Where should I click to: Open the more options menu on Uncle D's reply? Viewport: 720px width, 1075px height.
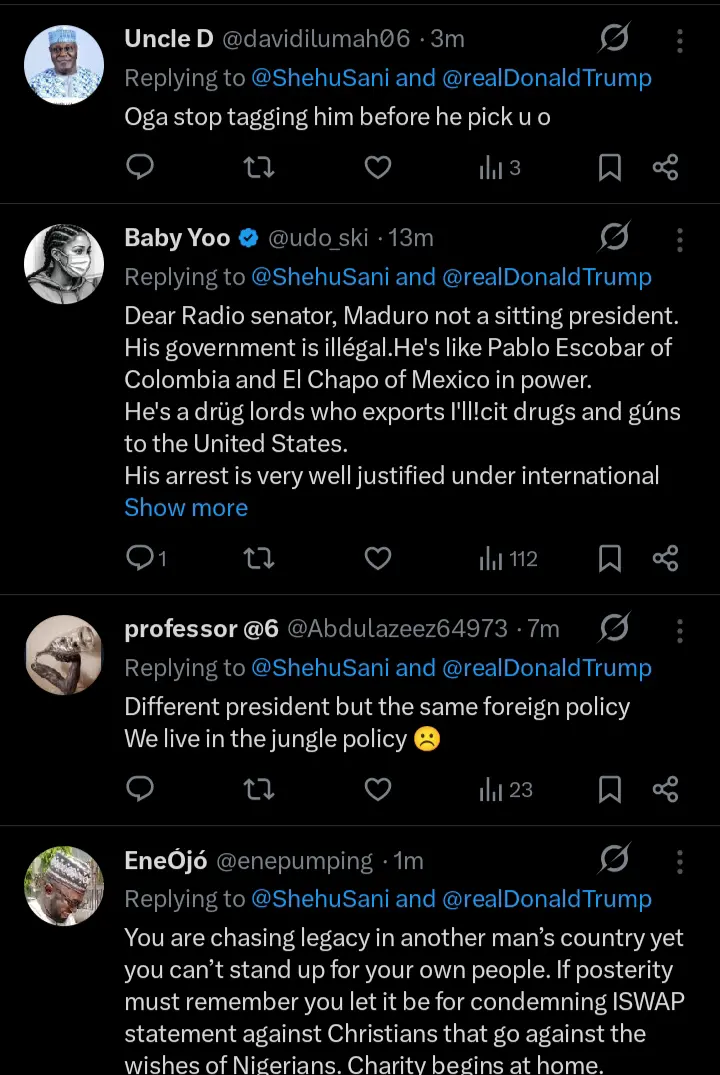coord(680,40)
